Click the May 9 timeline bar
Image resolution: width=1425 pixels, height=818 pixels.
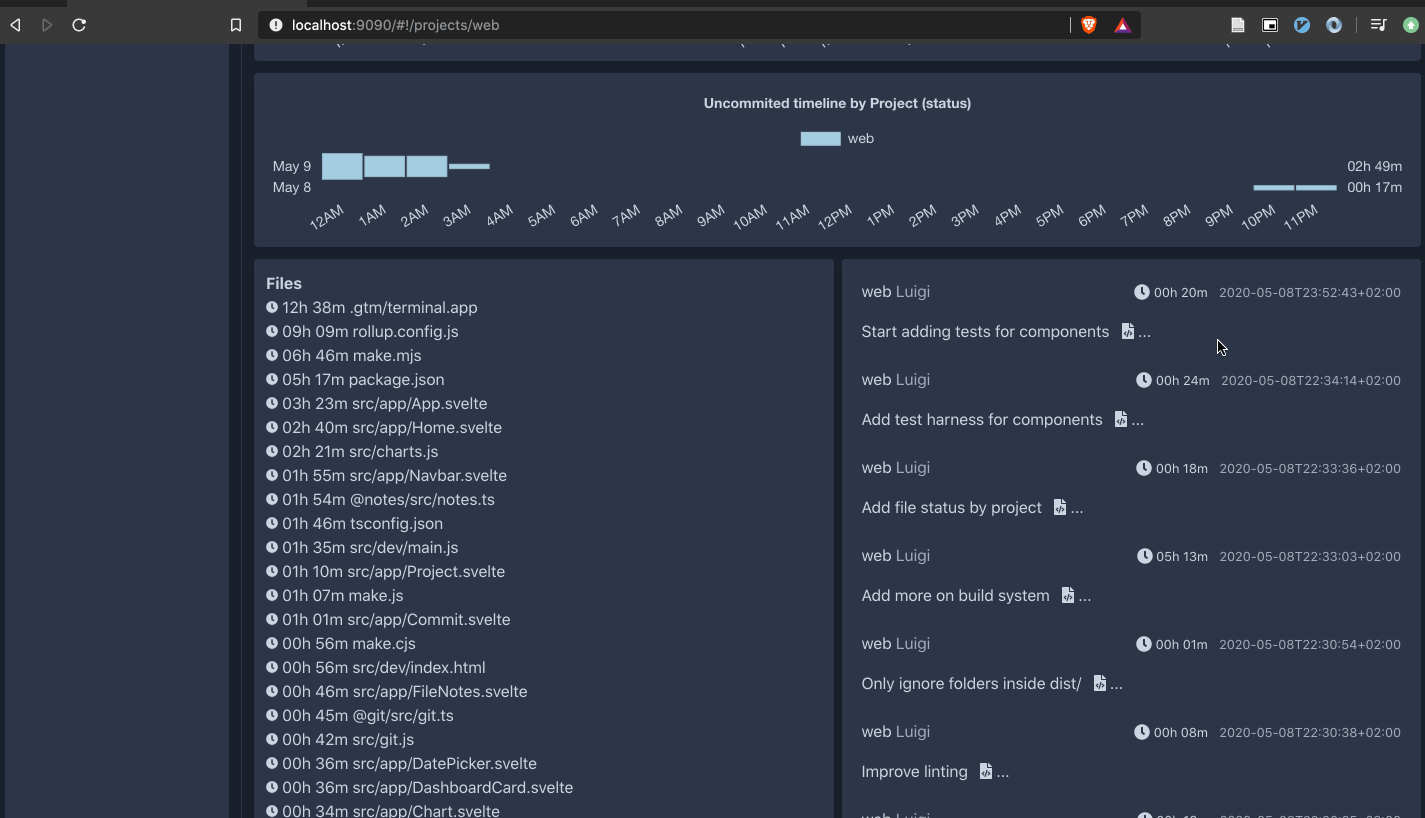click(385, 166)
